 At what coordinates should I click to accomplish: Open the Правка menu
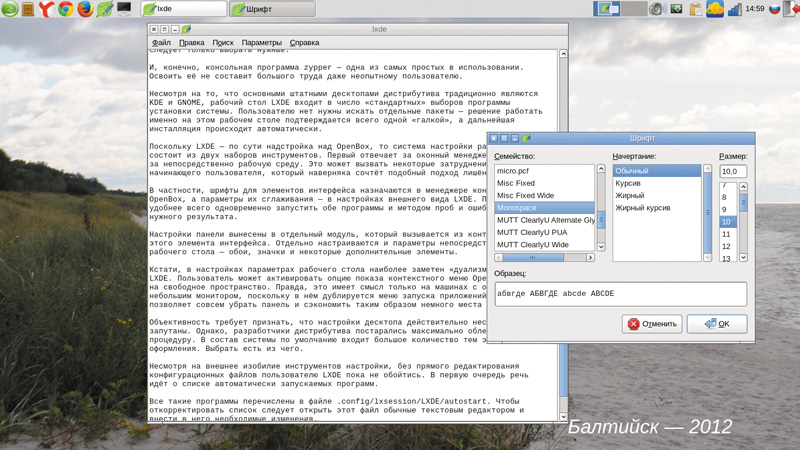[191, 42]
